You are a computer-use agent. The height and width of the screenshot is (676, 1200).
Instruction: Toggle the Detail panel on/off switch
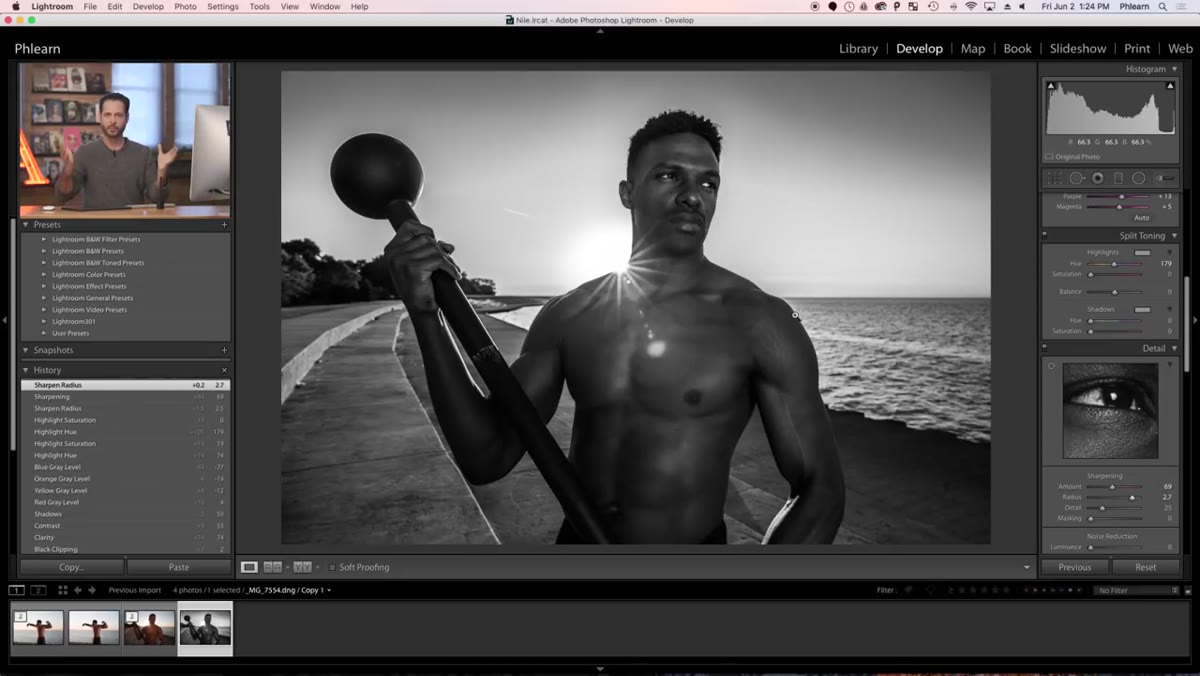[x=1044, y=348]
